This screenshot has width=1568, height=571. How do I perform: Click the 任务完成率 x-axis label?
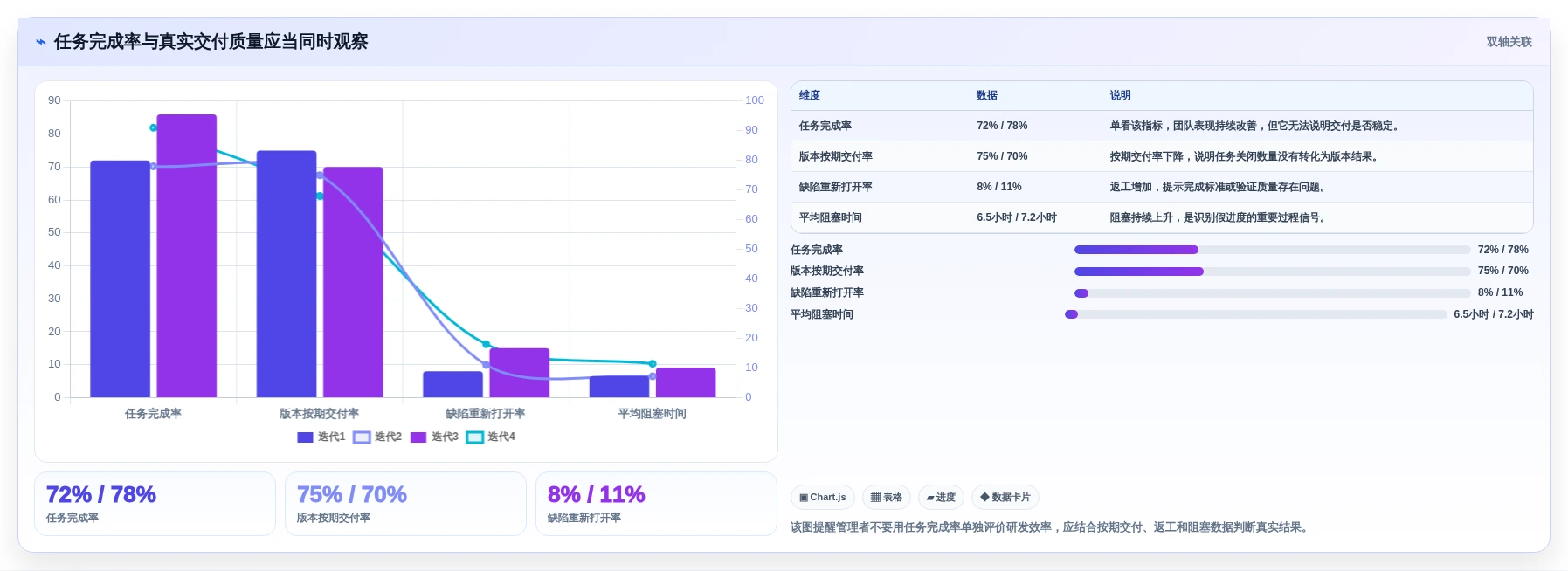coord(153,414)
